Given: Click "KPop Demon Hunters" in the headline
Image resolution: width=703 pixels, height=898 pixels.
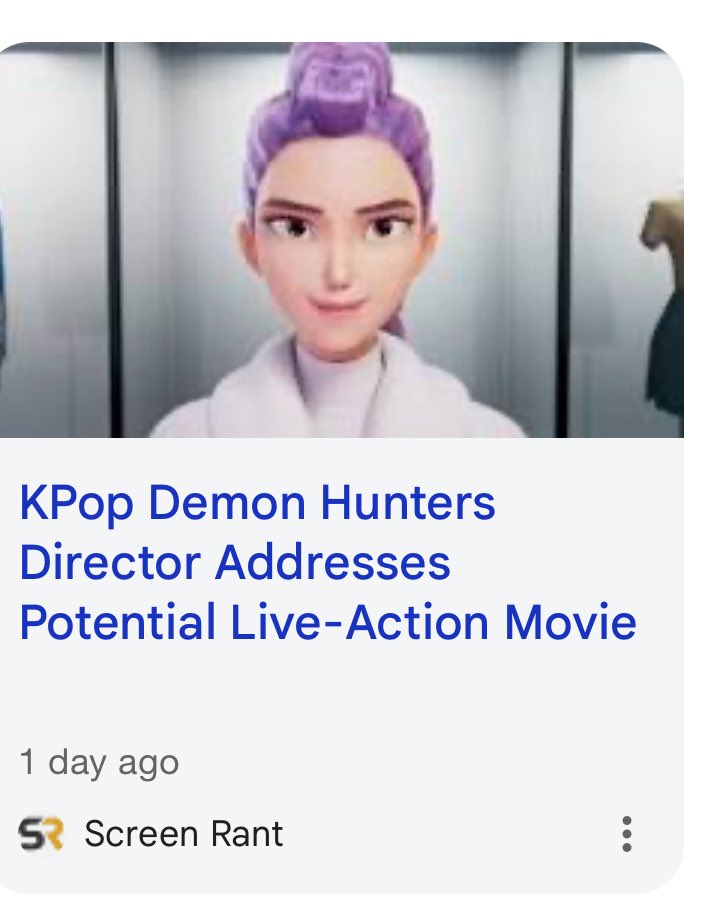Looking at the screenshot, I should (x=258, y=504).
